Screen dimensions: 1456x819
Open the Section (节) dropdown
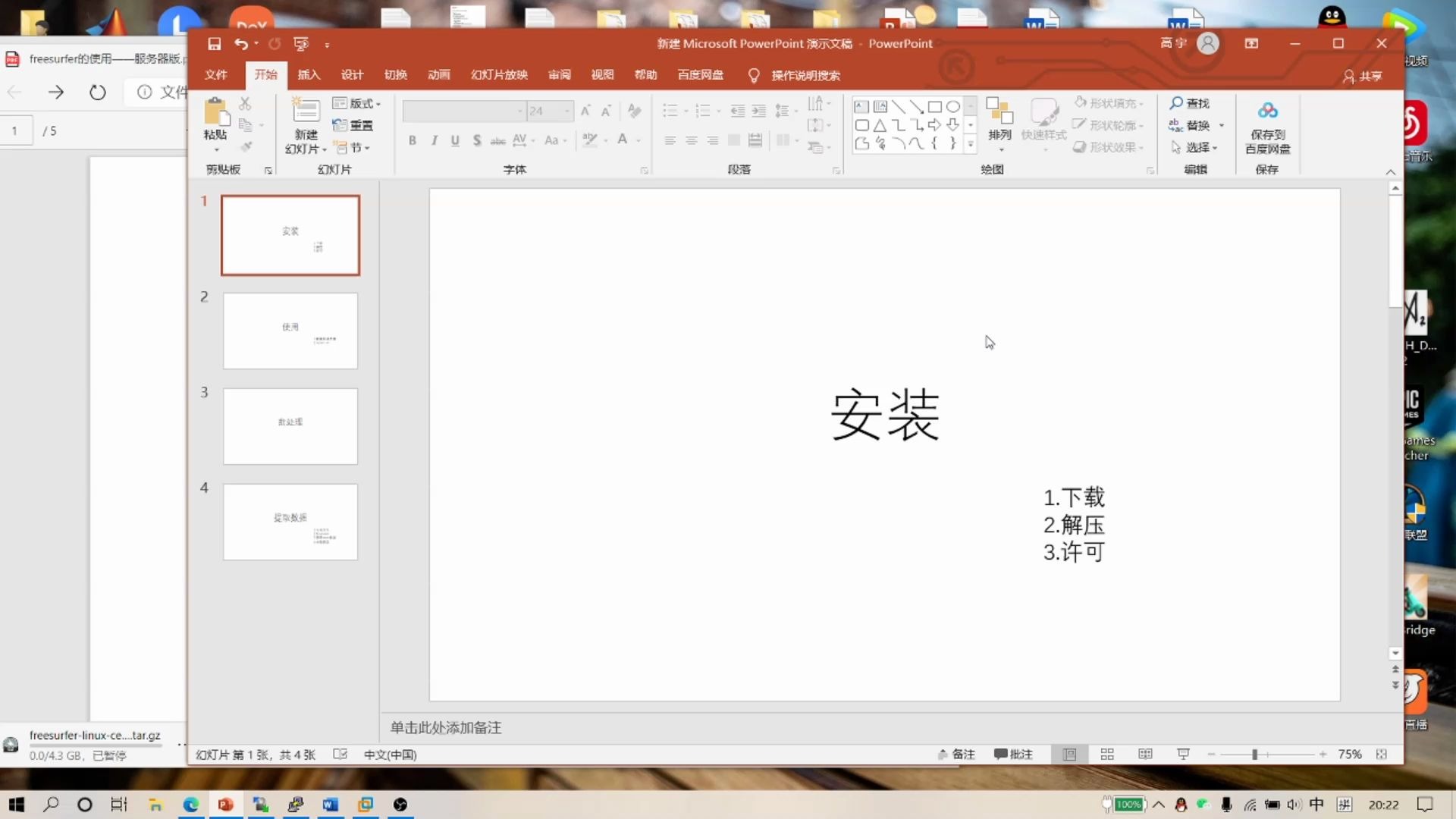click(x=352, y=148)
